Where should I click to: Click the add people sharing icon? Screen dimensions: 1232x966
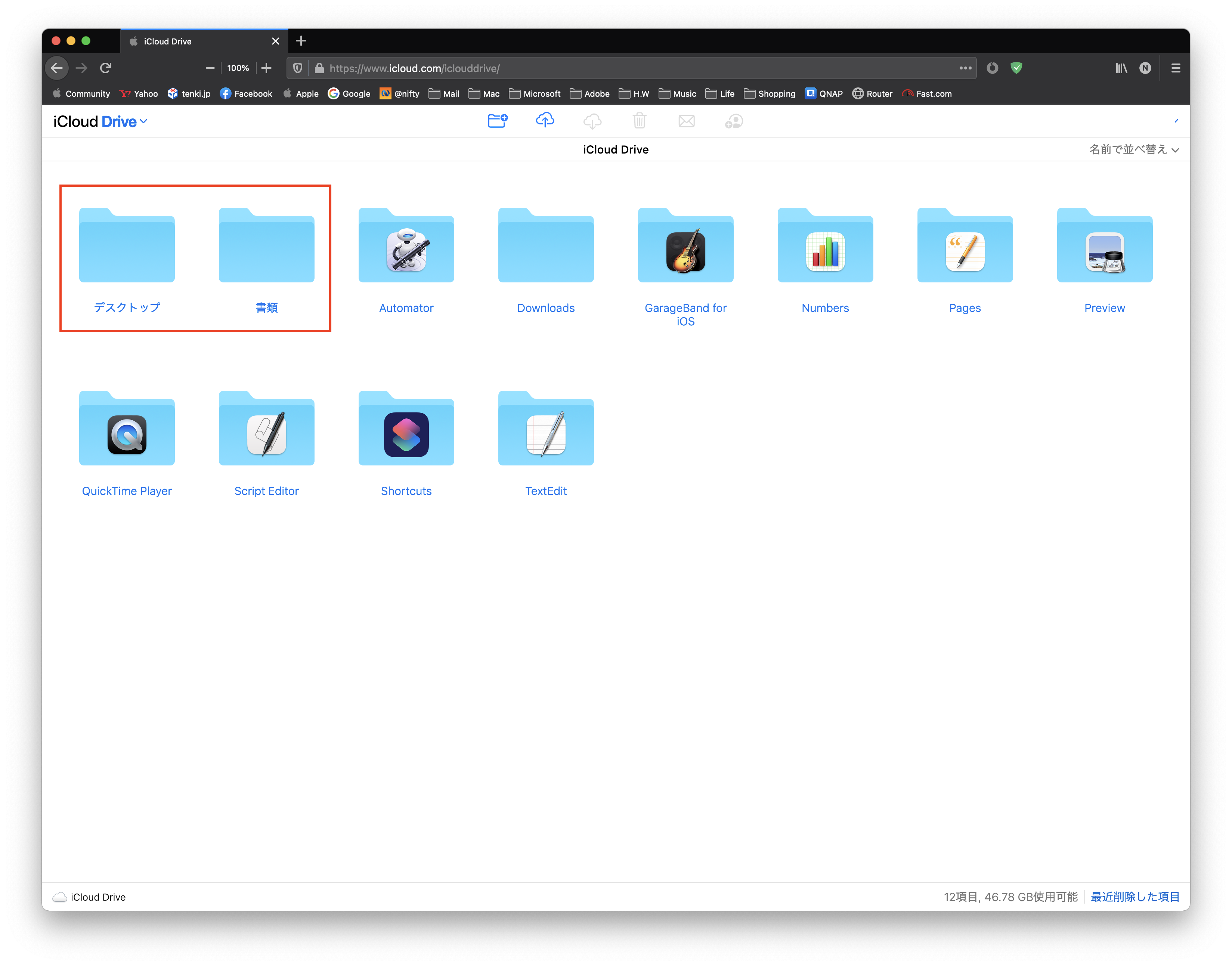click(x=734, y=121)
